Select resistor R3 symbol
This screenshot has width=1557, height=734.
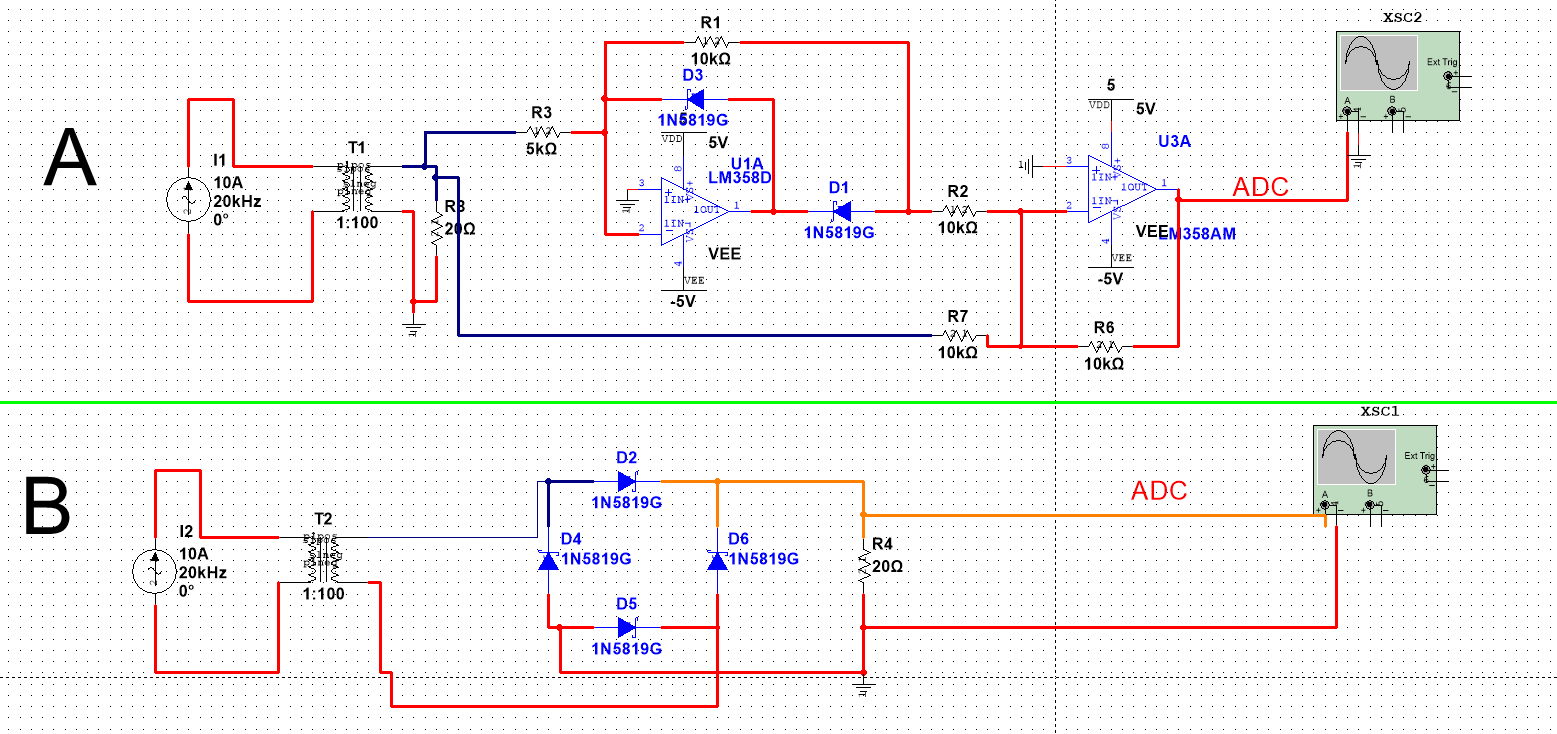(542, 132)
